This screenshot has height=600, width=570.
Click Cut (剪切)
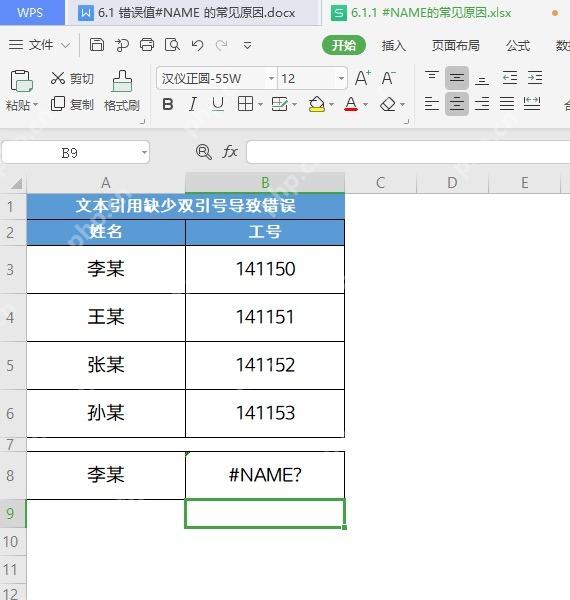coord(72,78)
